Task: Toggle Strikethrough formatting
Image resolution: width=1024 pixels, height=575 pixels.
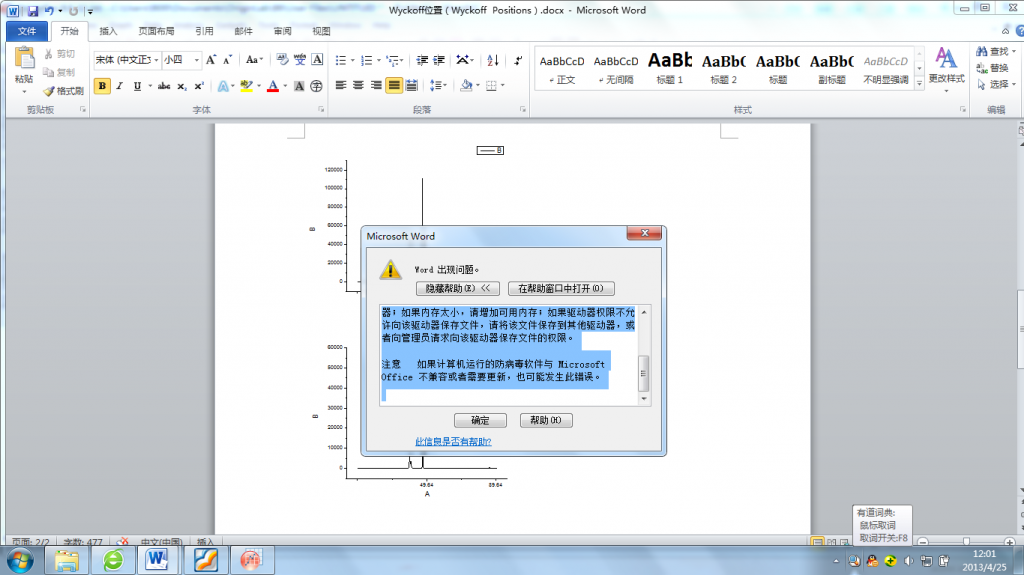Action: point(164,86)
